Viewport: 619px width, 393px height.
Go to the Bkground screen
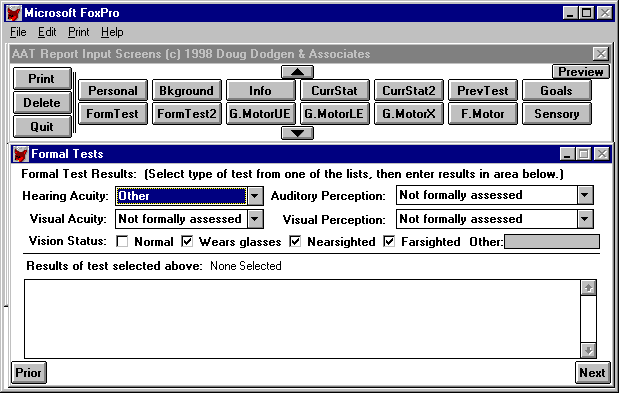pos(187,90)
